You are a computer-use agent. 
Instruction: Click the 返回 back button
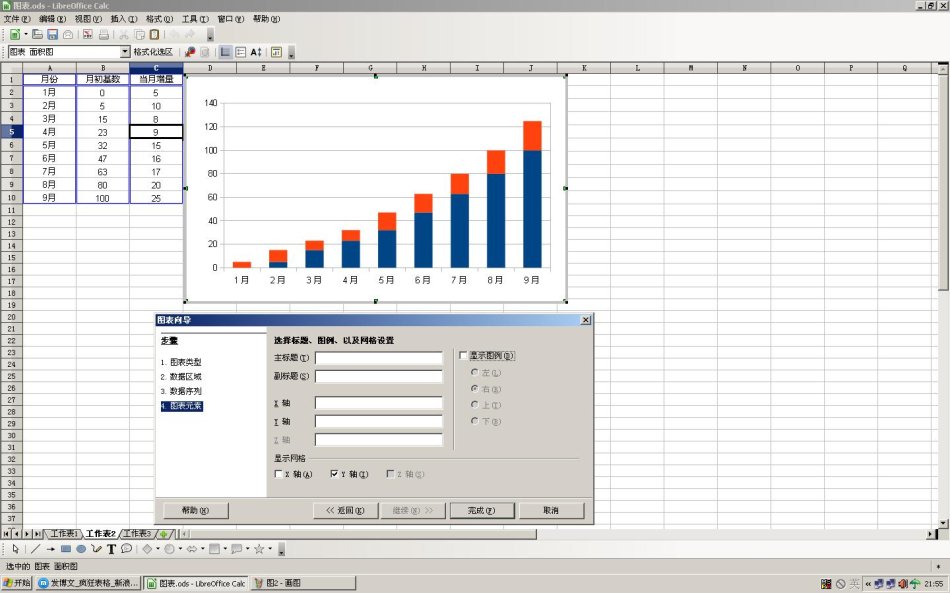345,511
